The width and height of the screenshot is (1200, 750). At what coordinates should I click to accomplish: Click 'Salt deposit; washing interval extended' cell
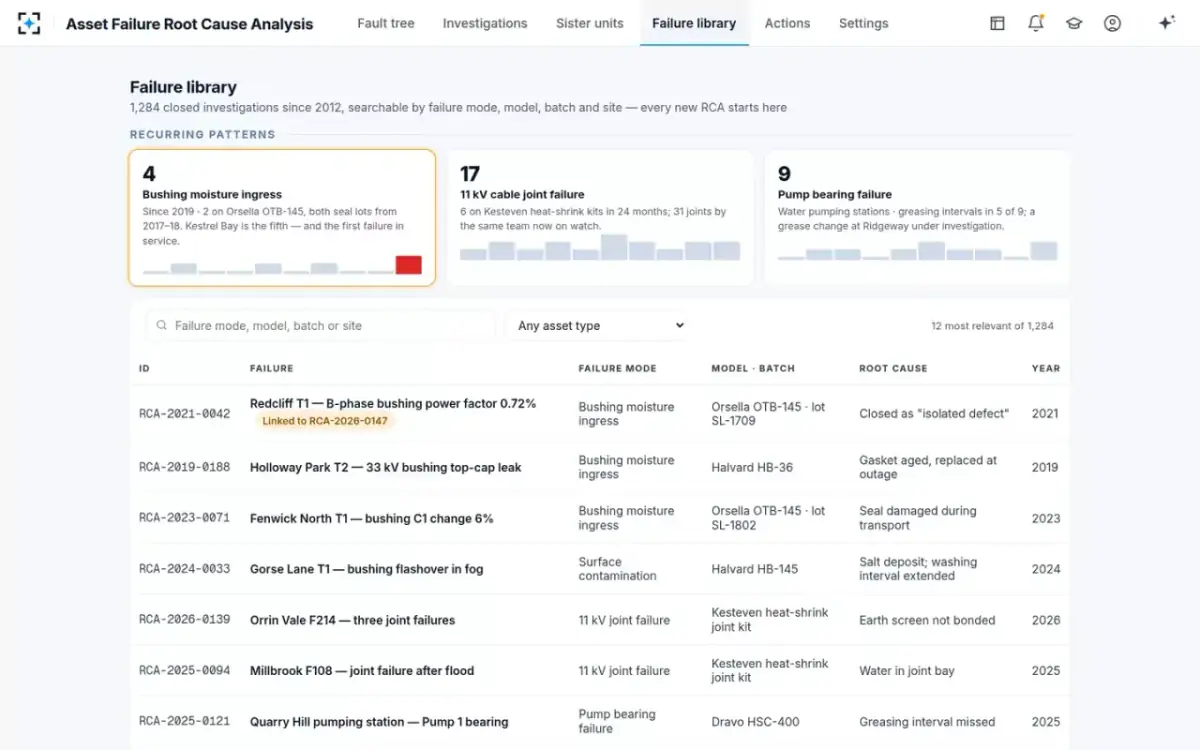click(x=918, y=569)
